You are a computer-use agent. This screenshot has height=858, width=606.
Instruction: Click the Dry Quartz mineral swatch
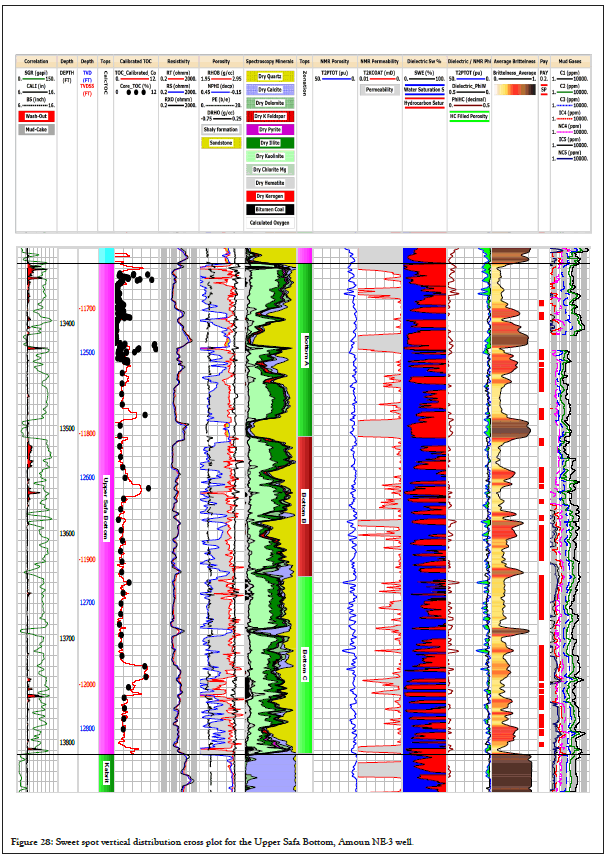(269, 76)
